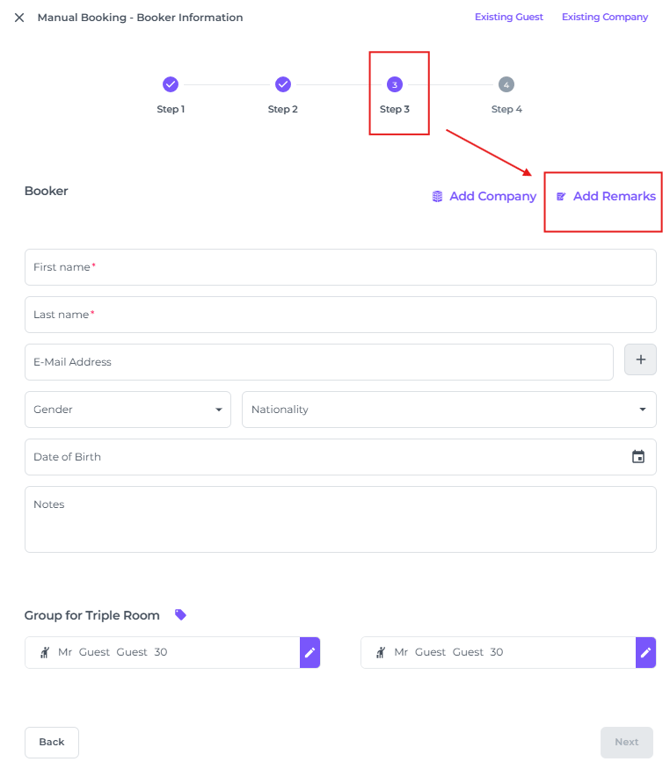Click the Last name field
The height and width of the screenshot is (769, 670).
[x=340, y=314]
